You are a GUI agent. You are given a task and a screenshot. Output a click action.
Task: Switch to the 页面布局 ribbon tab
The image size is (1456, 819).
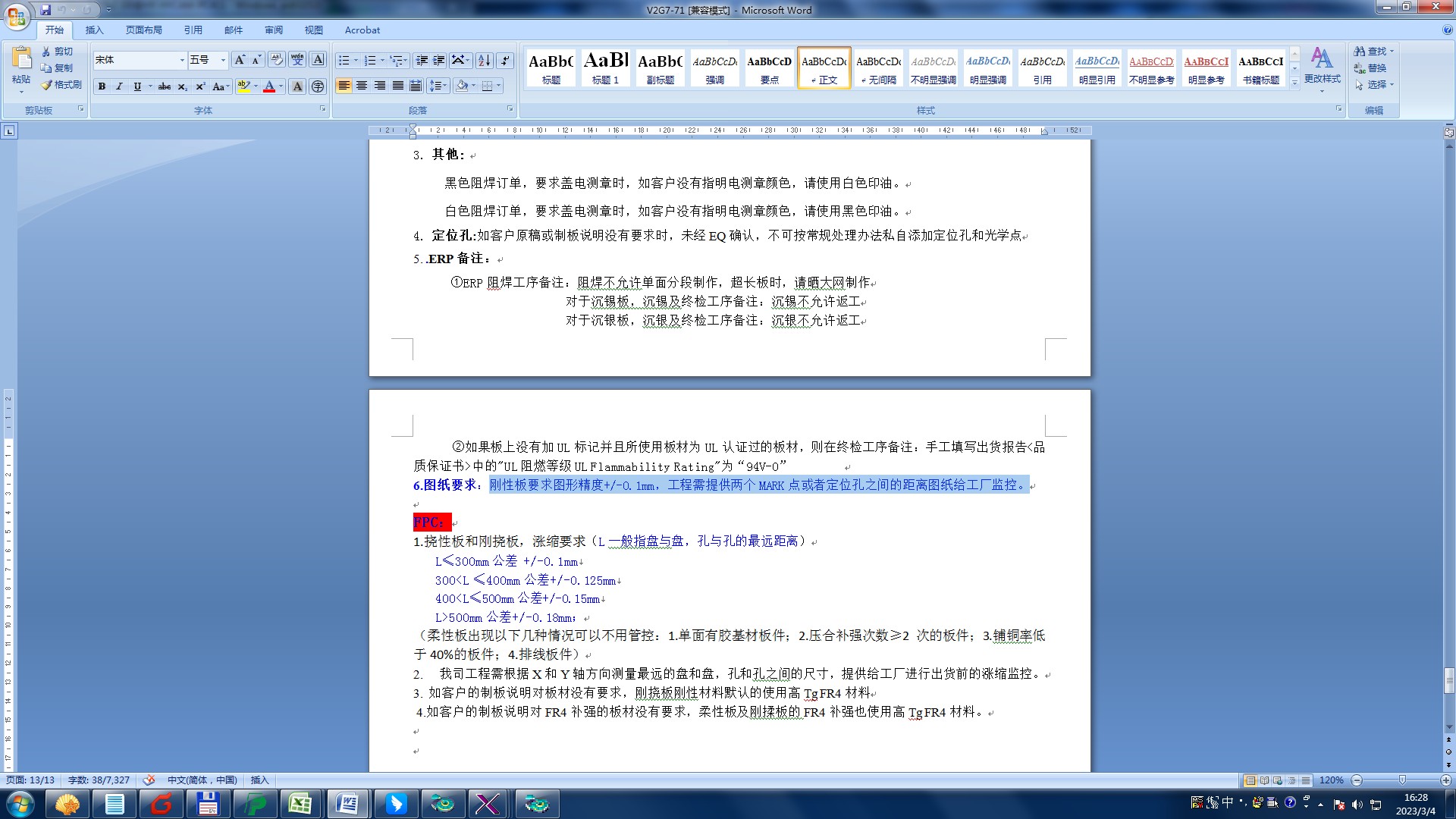tap(143, 30)
